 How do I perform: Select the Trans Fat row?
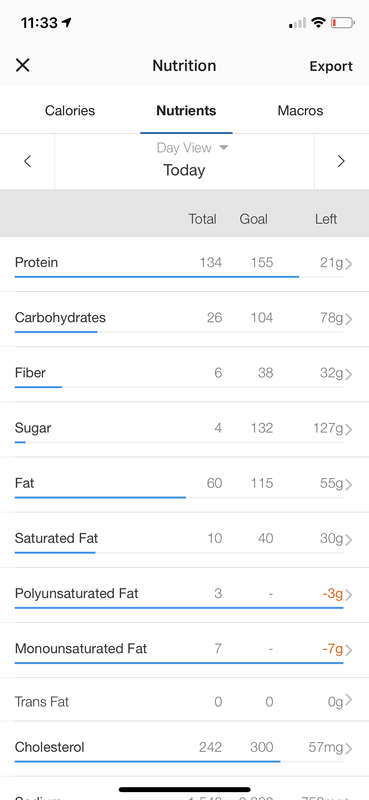coord(184,700)
